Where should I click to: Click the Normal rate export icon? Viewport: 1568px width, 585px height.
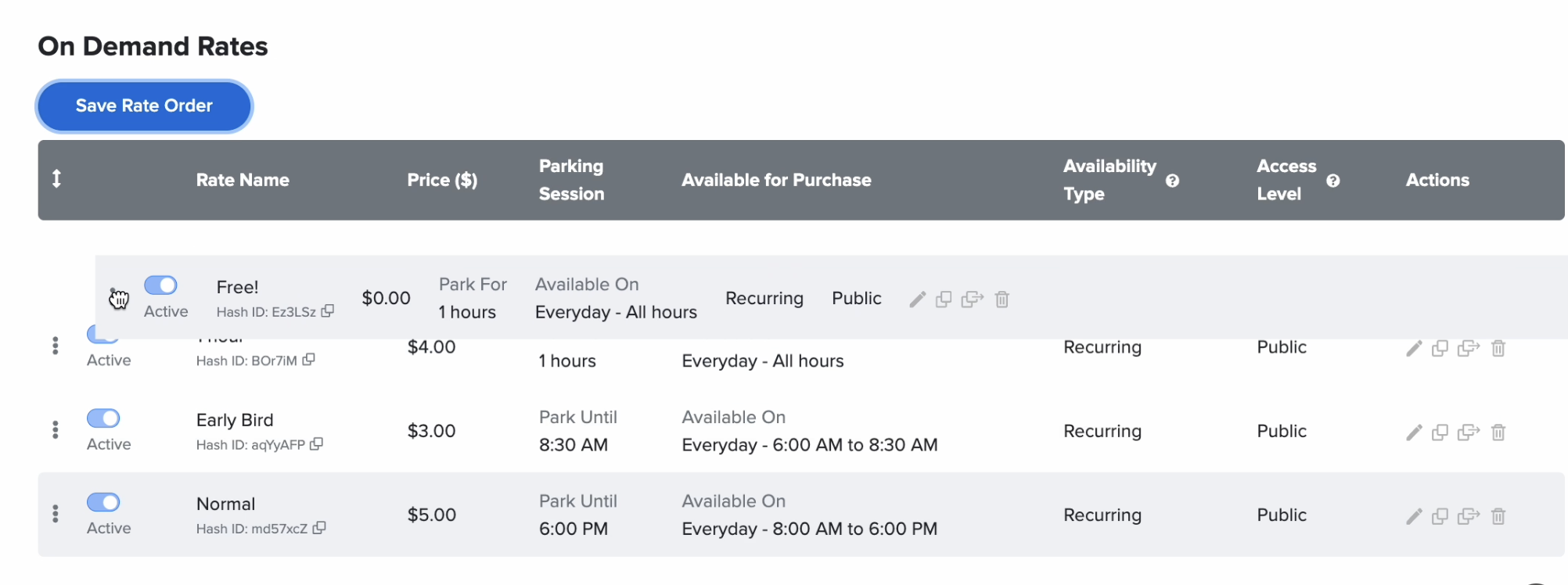[x=1469, y=516]
